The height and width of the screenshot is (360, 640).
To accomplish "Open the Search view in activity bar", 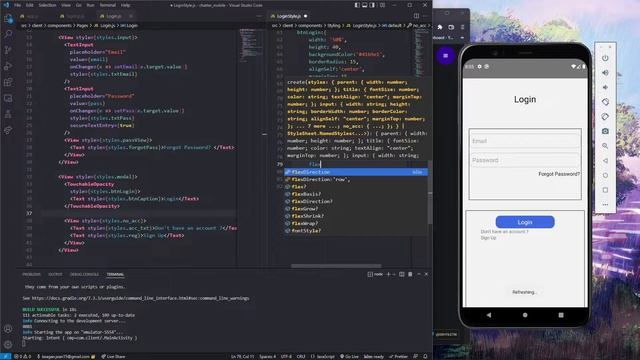I will [x=8, y=34].
